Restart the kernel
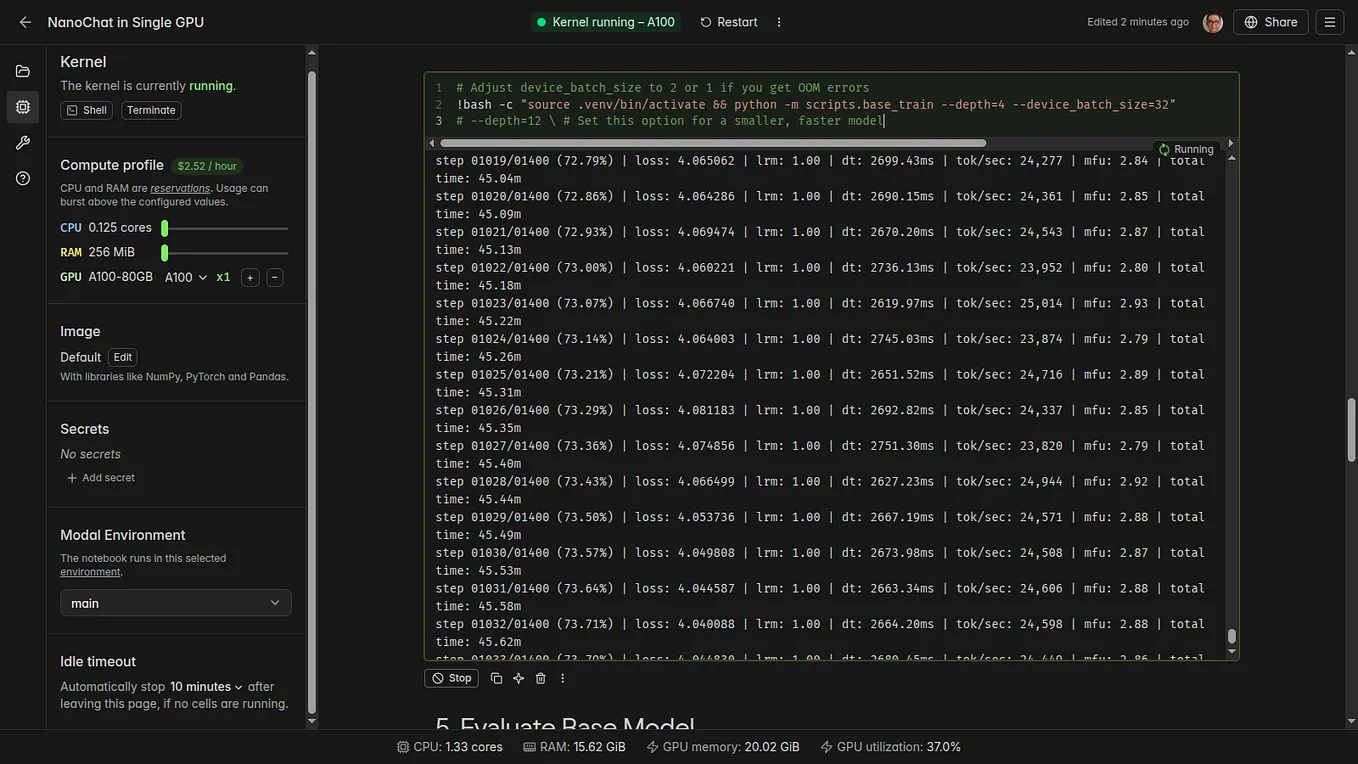This screenshot has width=1358, height=764. [x=729, y=22]
